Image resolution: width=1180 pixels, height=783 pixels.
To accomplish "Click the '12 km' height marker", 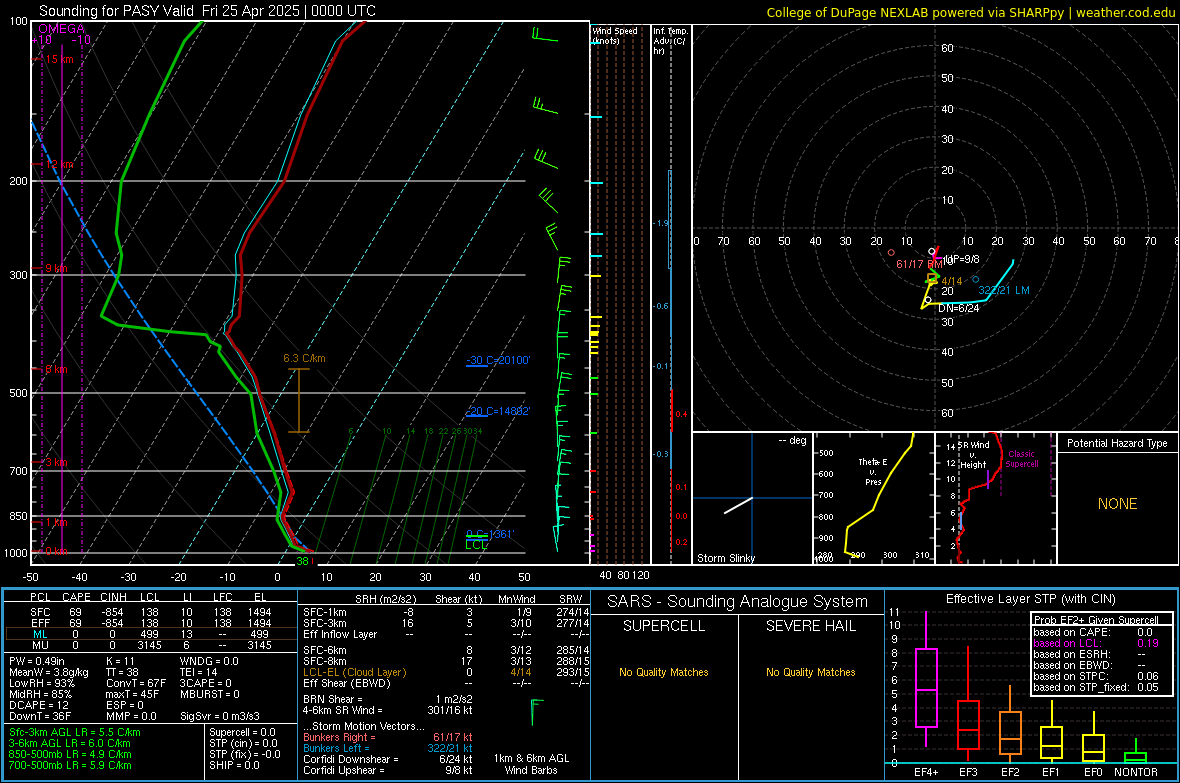I will pyautogui.click(x=59, y=164).
